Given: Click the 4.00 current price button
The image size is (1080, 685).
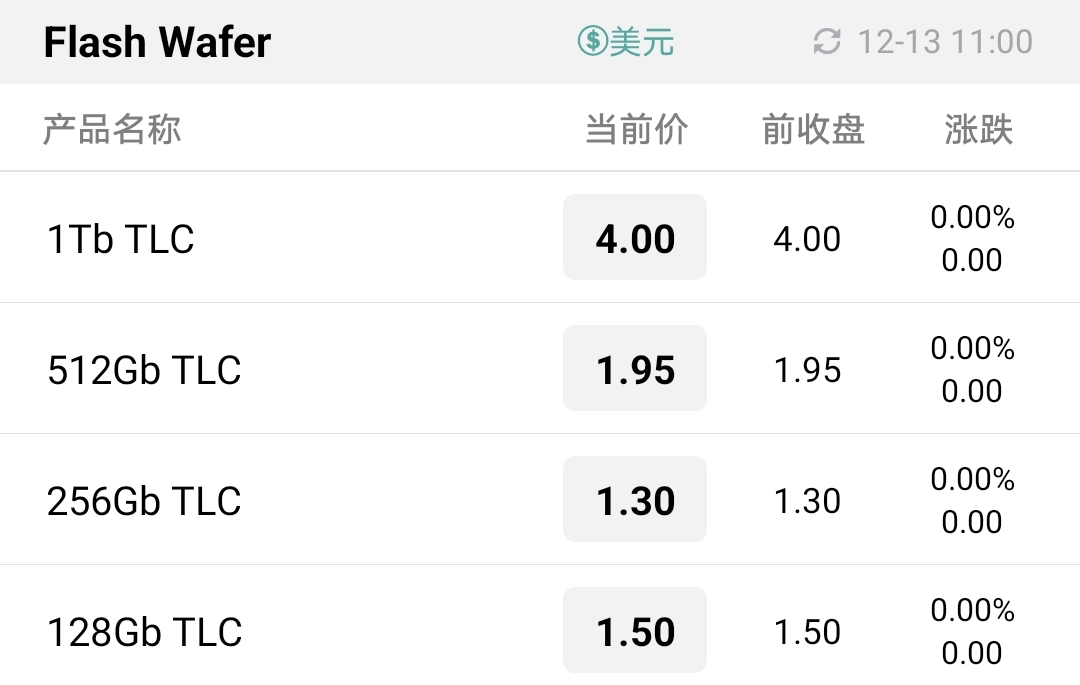Looking at the screenshot, I should 635,238.
